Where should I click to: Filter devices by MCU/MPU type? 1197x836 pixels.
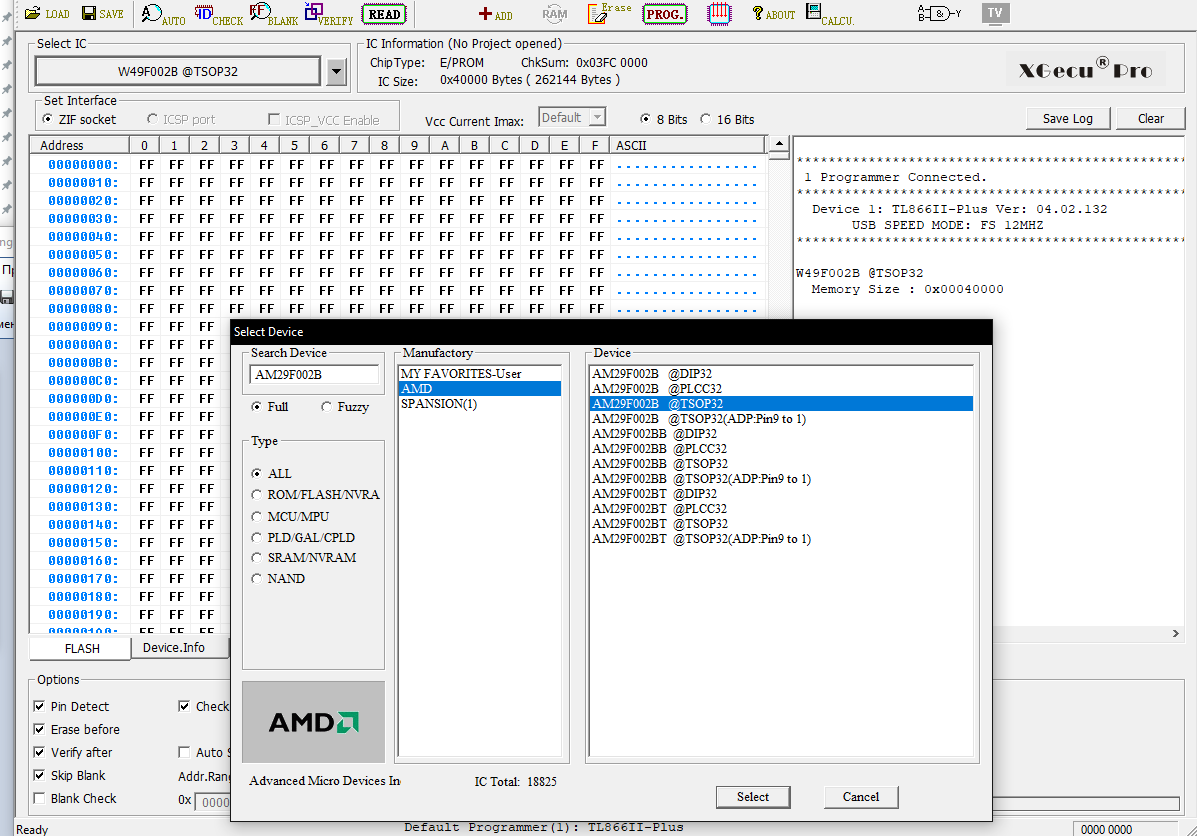pyautogui.click(x=290, y=516)
